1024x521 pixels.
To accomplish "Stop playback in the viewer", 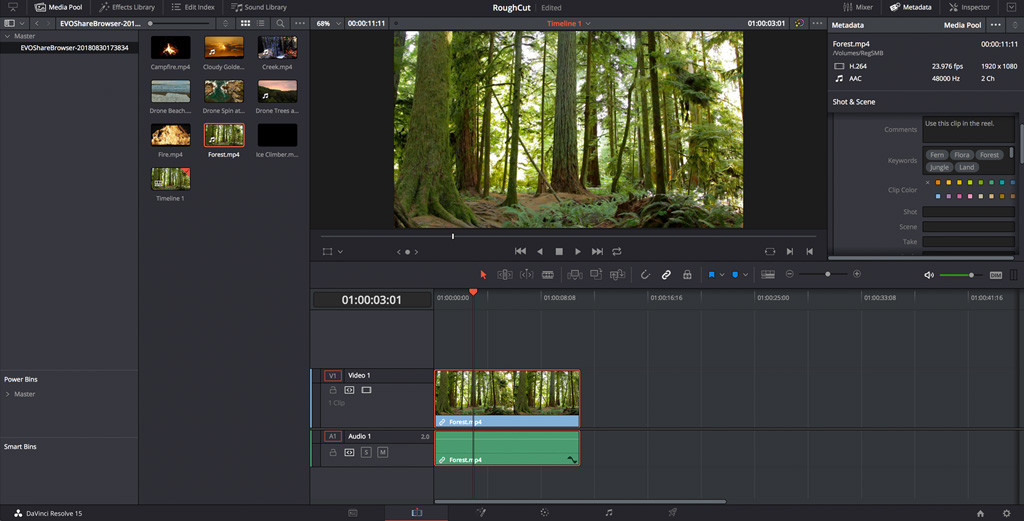I will (x=559, y=251).
